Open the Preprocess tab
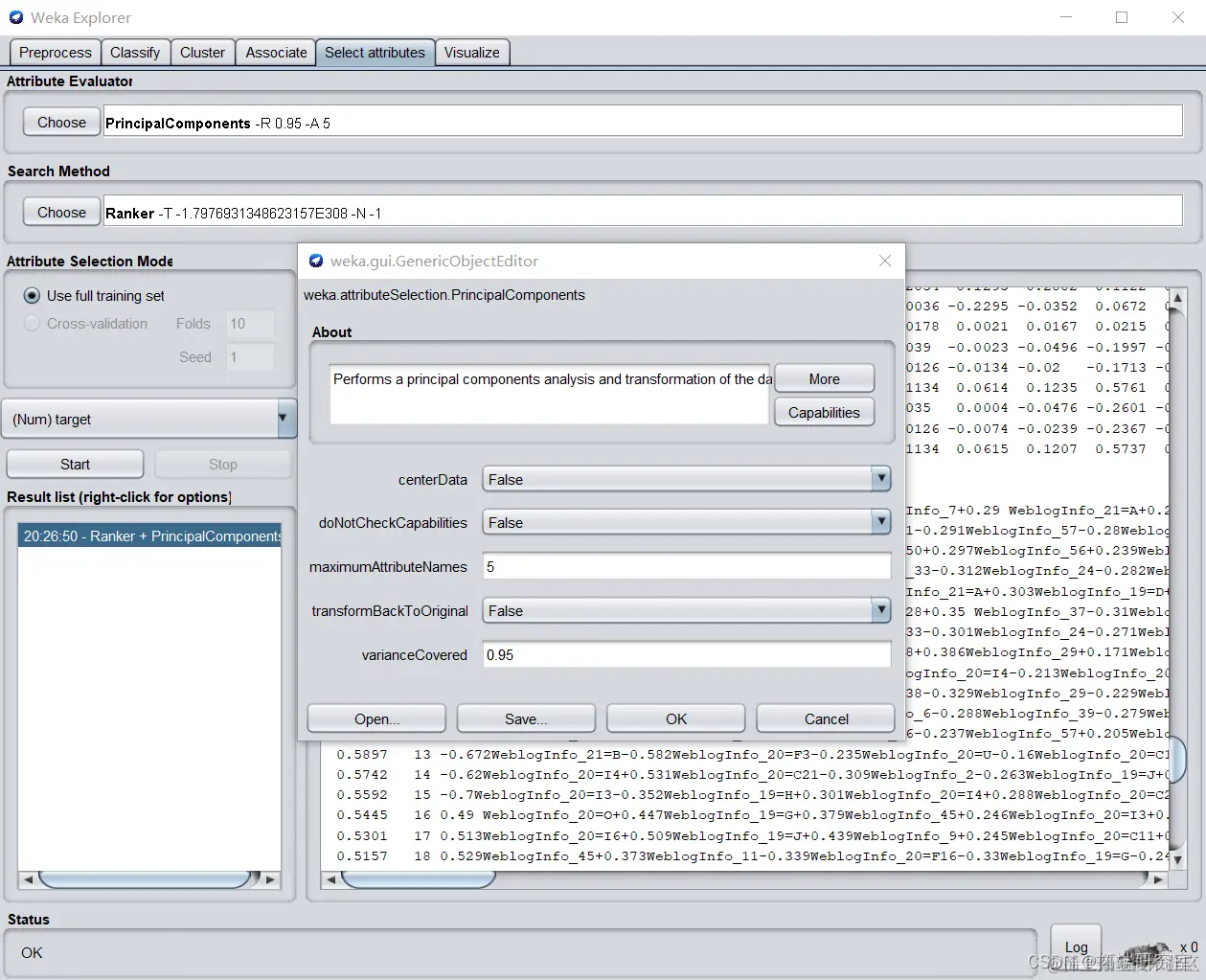The image size is (1206, 980). [x=56, y=53]
